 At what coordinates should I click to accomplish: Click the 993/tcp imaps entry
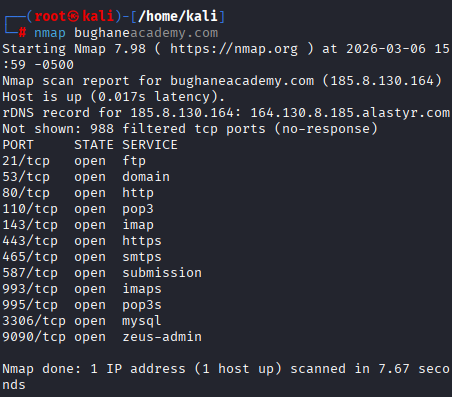point(82,289)
